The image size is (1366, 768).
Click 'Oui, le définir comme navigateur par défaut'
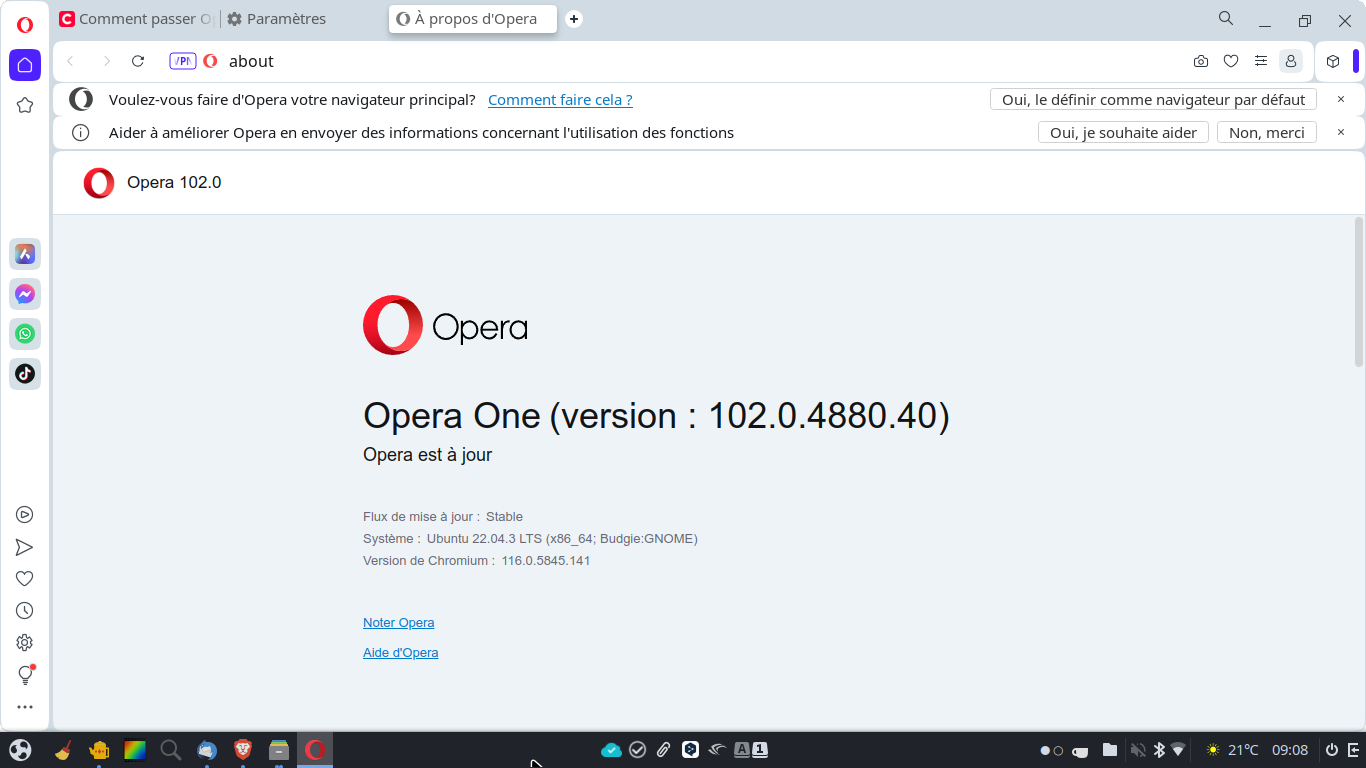1153,100
